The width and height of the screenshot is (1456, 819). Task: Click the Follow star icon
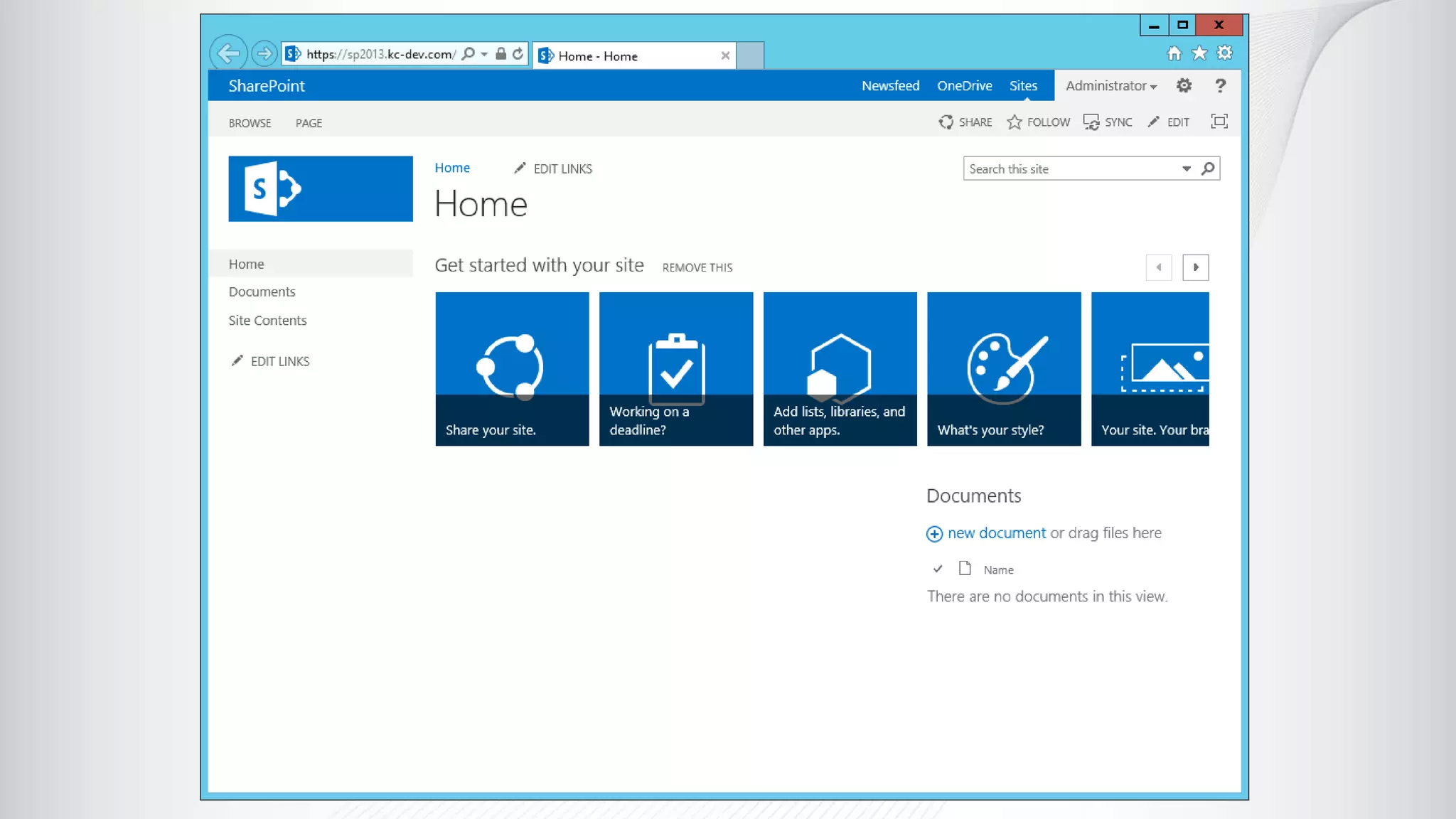1015,122
